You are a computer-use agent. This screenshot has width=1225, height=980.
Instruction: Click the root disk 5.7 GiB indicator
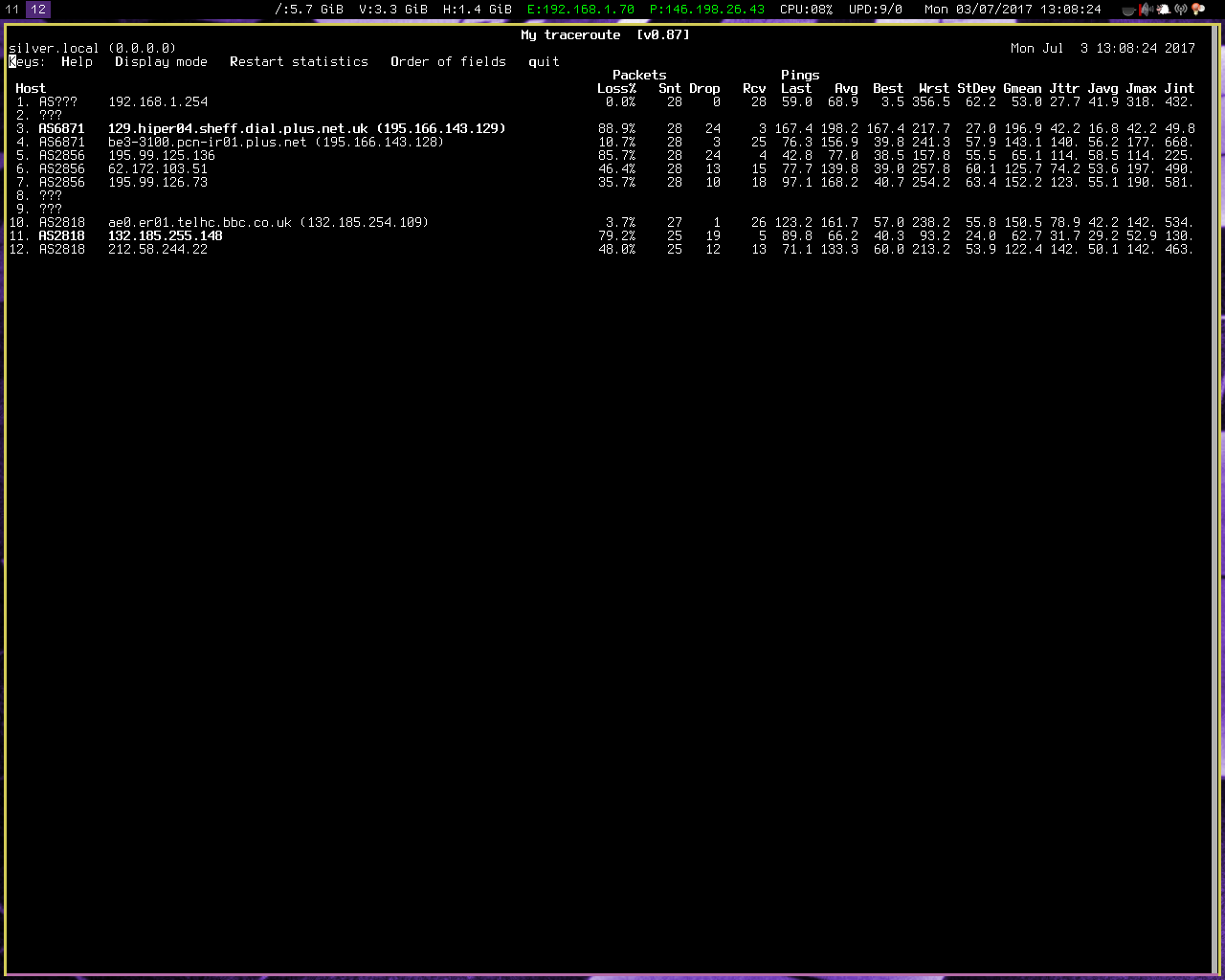pos(308,10)
